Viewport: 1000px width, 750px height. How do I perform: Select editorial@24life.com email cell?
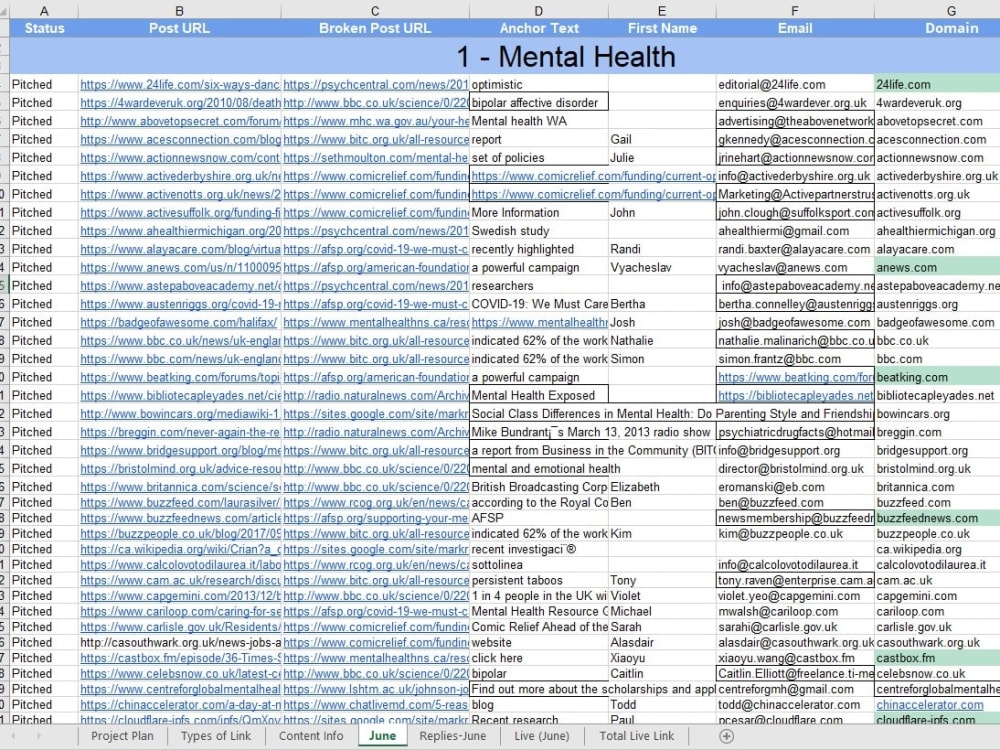(795, 84)
